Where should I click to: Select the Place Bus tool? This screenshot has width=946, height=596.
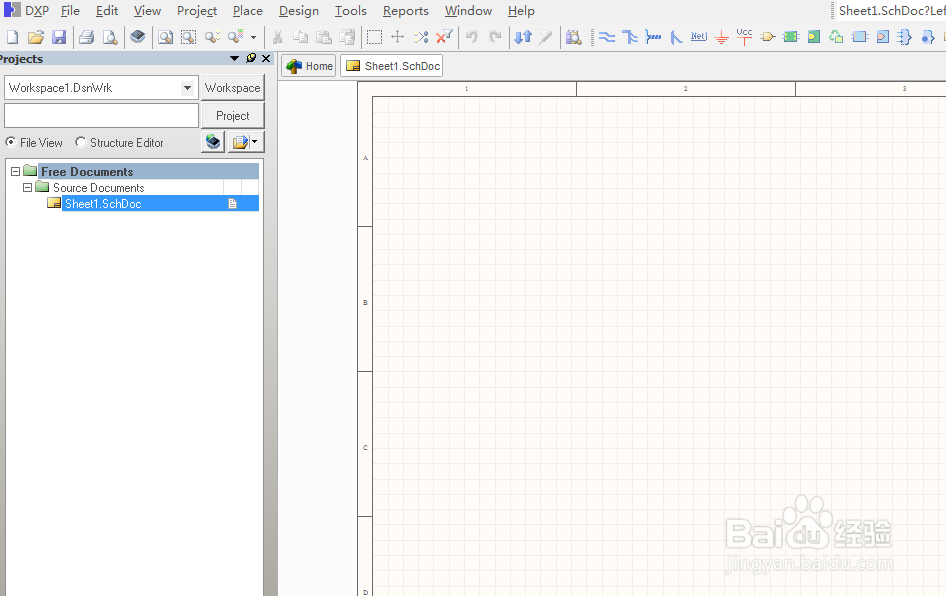click(630, 37)
